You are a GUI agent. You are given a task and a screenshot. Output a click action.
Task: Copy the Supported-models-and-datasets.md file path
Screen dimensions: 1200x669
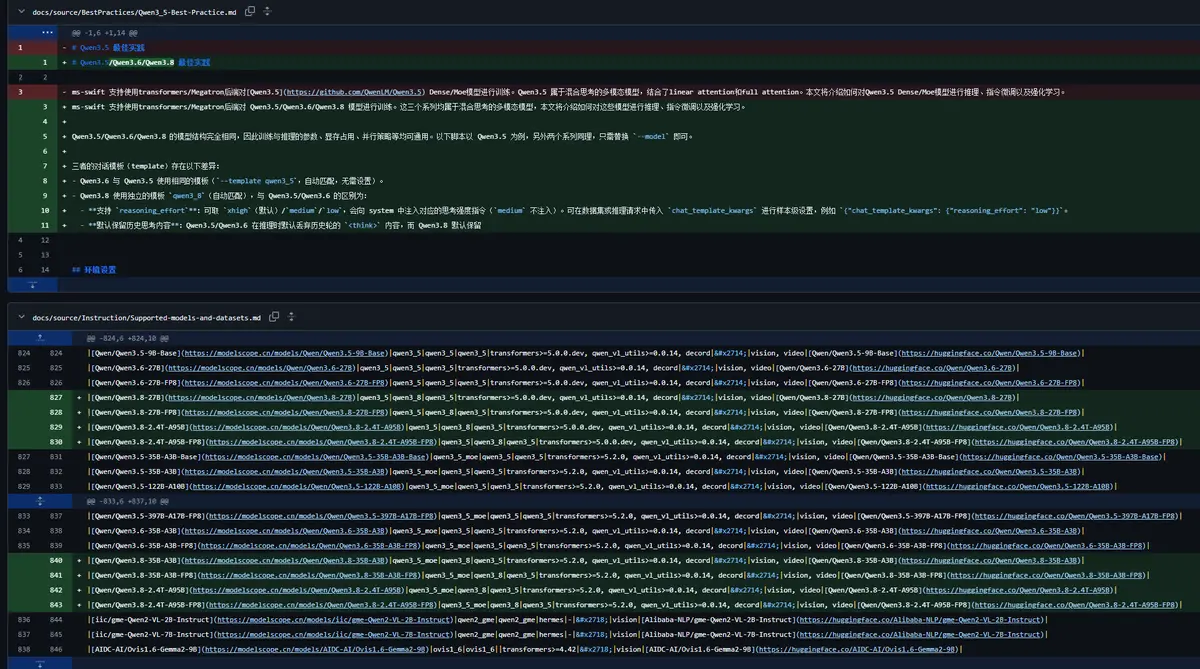pyautogui.click(x=273, y=317)
